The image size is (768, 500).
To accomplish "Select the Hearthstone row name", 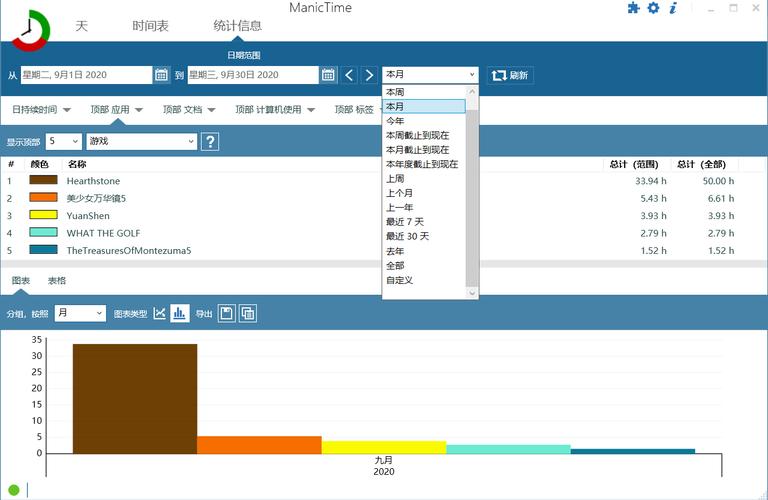I will (93, 181).
